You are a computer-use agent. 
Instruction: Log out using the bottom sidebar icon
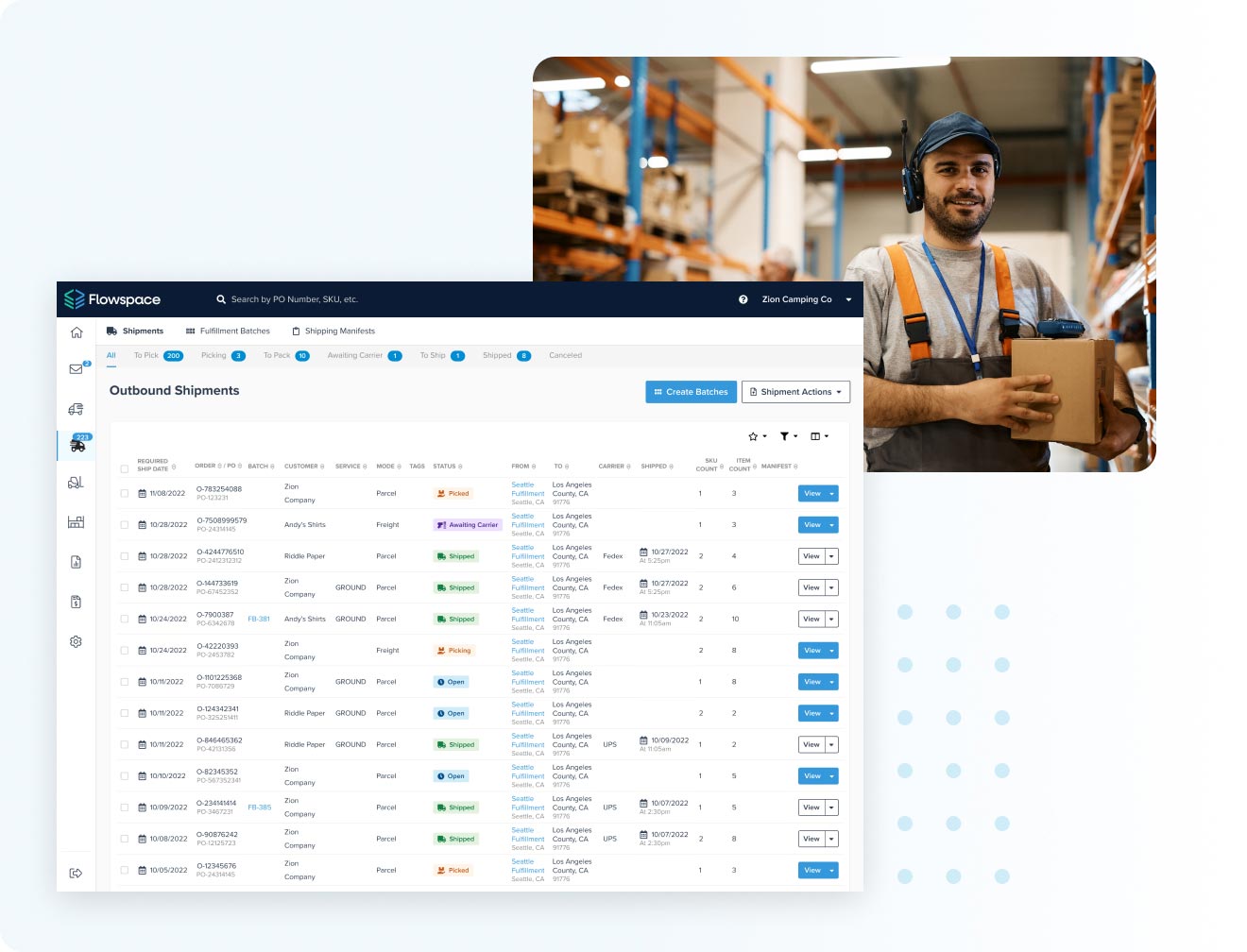click(76, 873)
